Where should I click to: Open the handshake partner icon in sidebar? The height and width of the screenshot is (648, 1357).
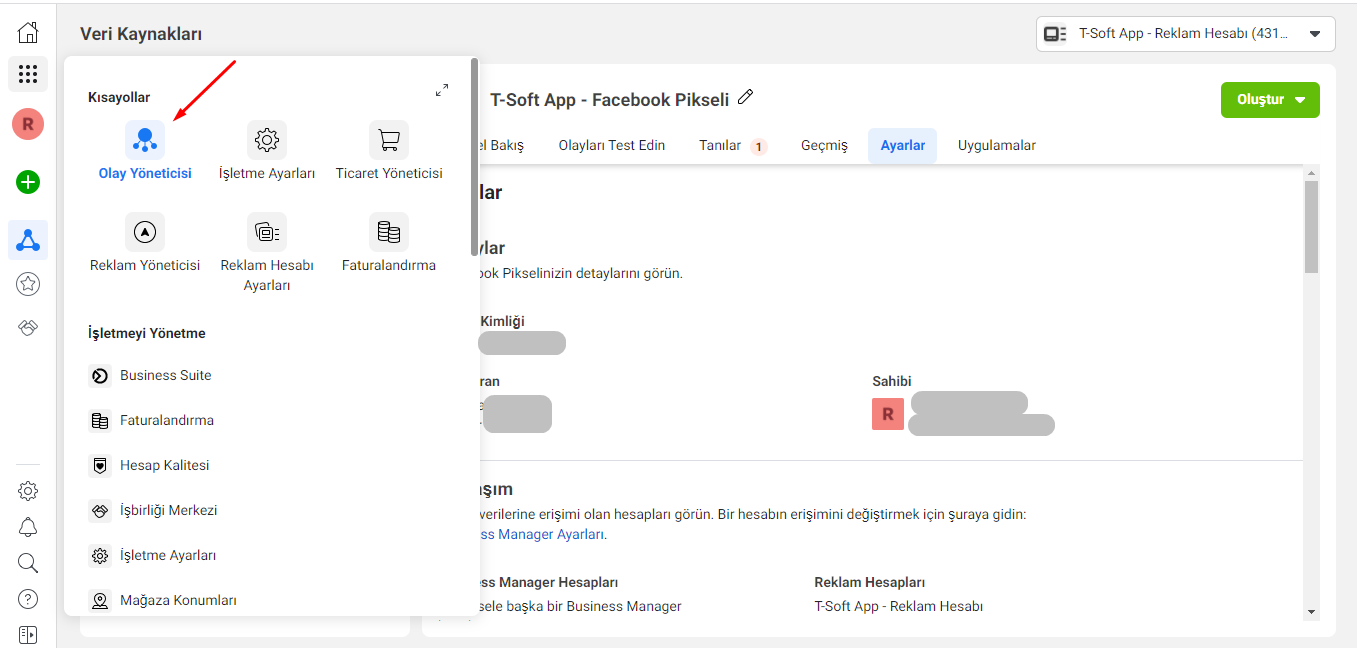coord(28,328)
